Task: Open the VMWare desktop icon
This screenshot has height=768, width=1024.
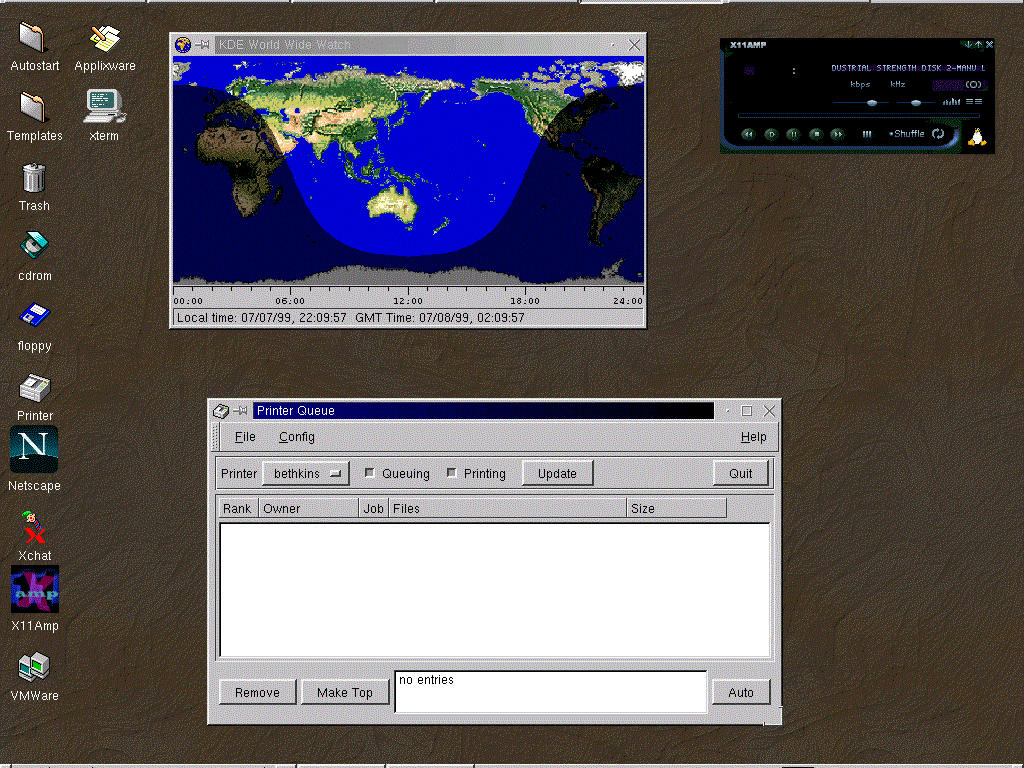Action: 34,667
